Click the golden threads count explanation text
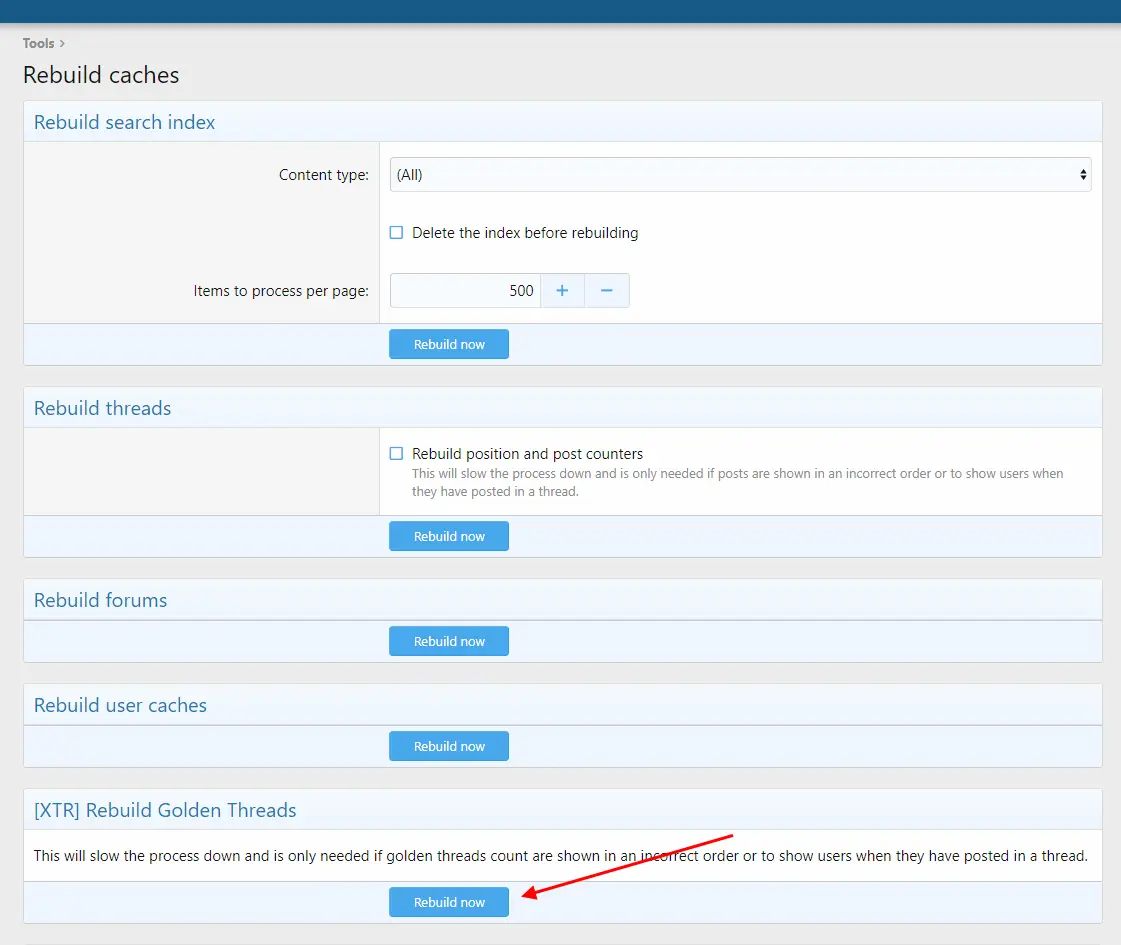The width and height of the screenshot is (1121, 945). [x=560, y=856]
